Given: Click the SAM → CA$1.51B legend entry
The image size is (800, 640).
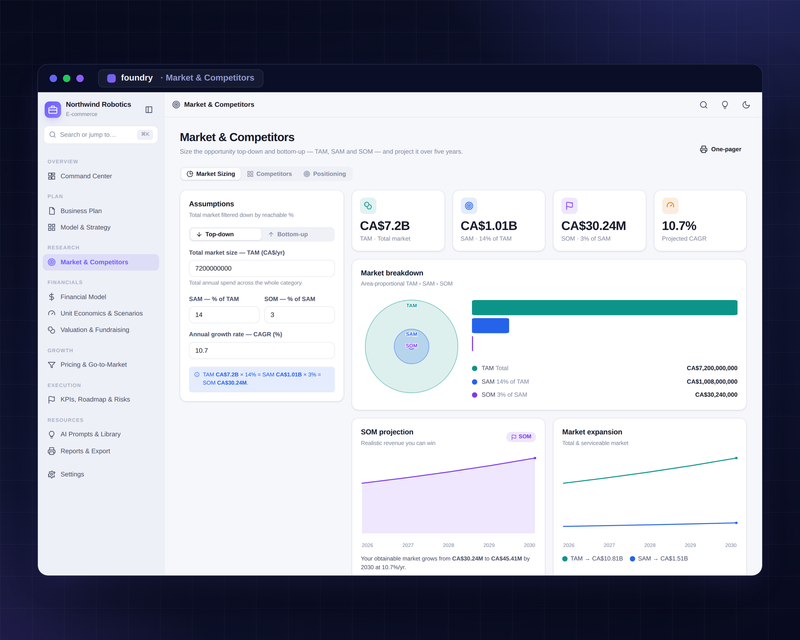Looking at the screenshot, I should (659, 559).
